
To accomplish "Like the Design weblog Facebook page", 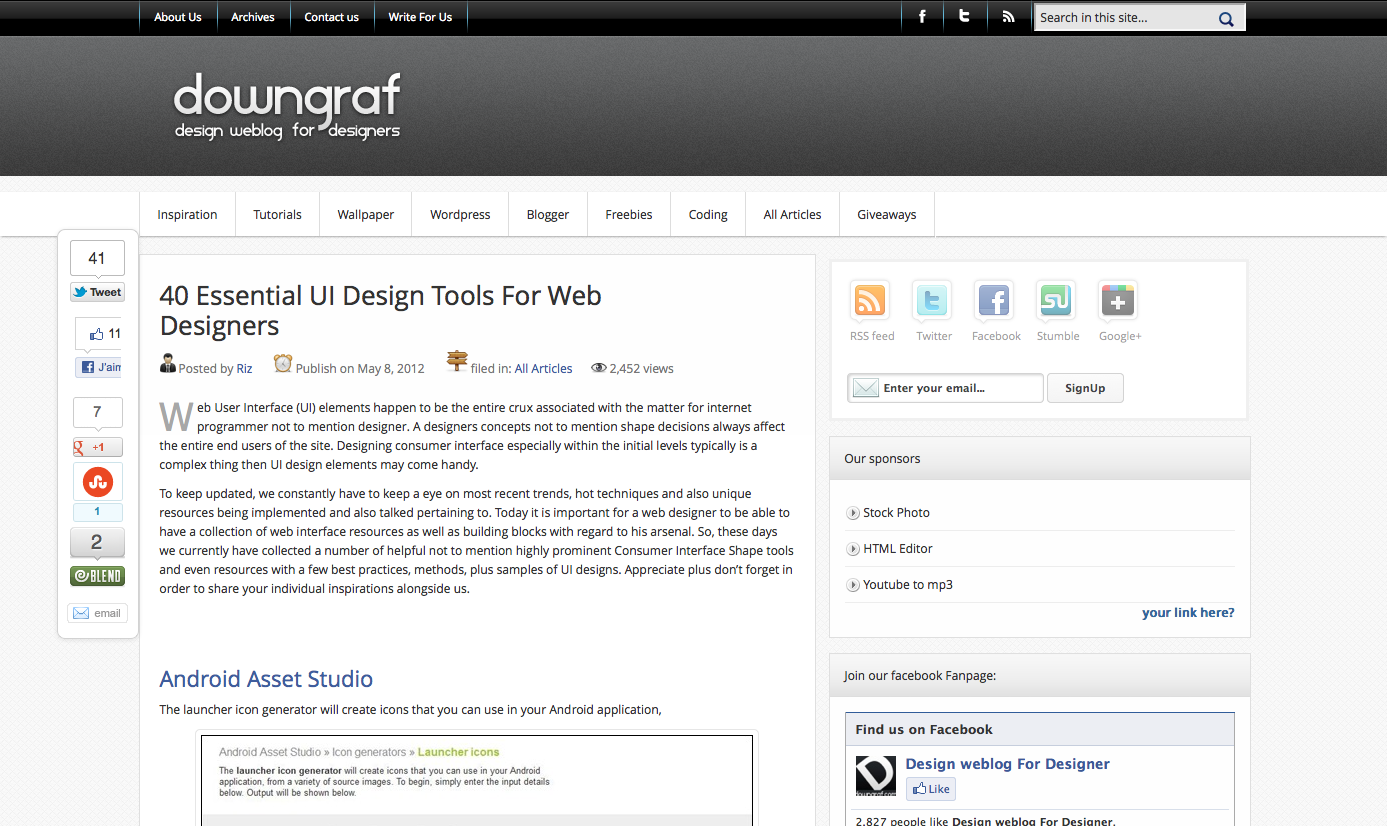I will coord(931,789).
